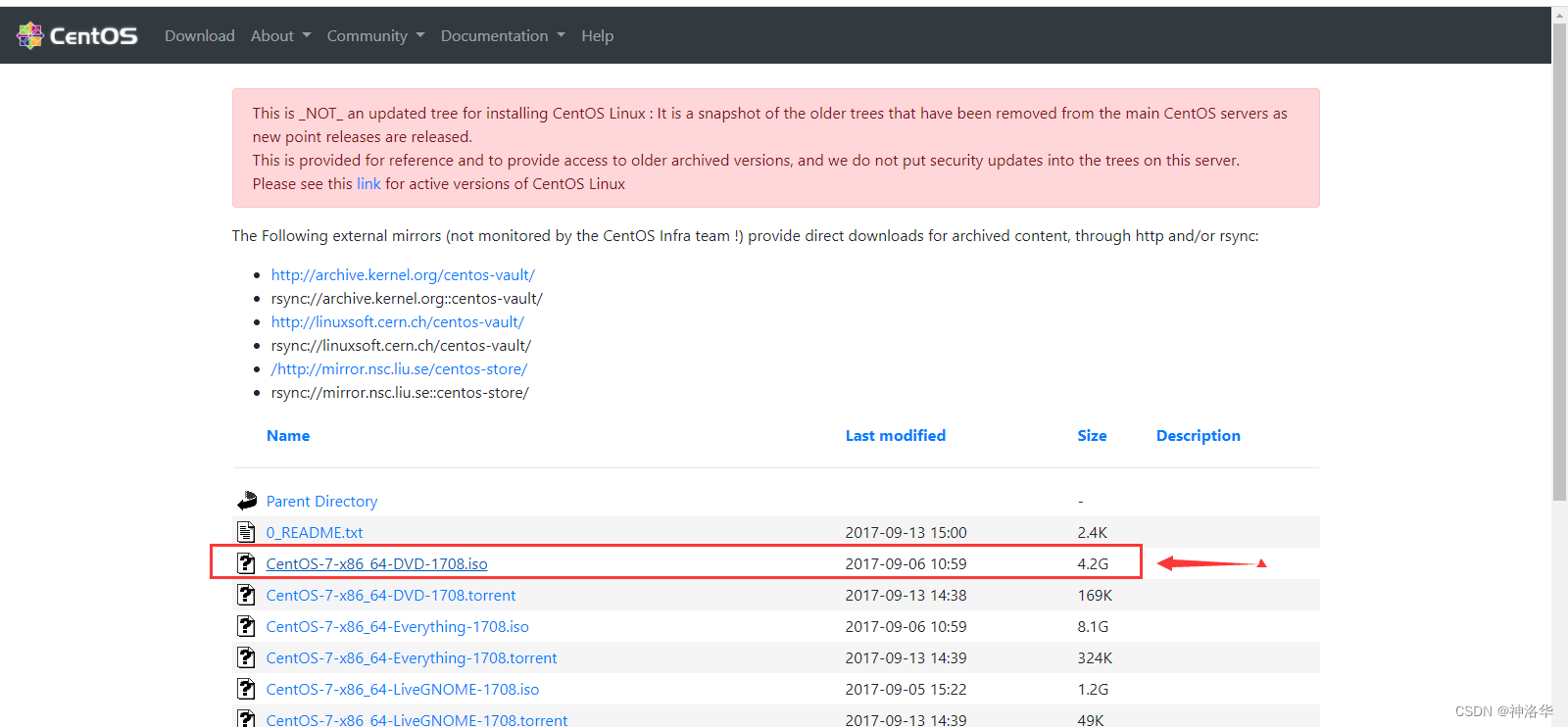Click the rsync://archive.kernel.org::centos-vault/ text

click(x=407, y=298)
